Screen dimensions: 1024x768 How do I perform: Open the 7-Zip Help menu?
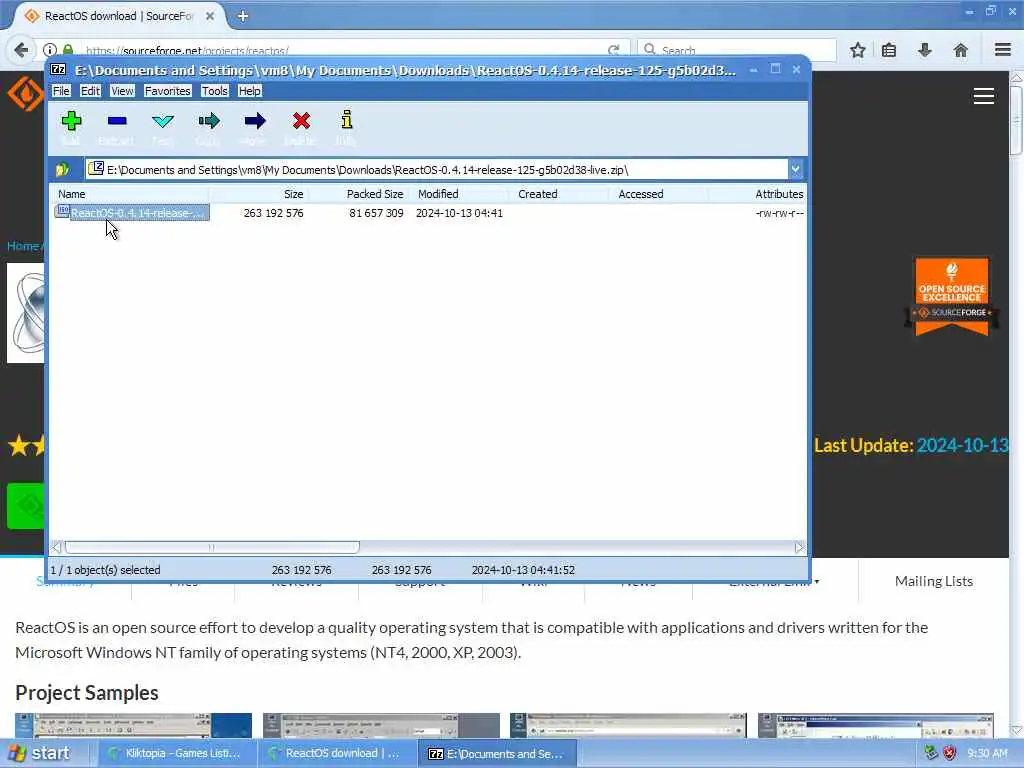(249, 91)
